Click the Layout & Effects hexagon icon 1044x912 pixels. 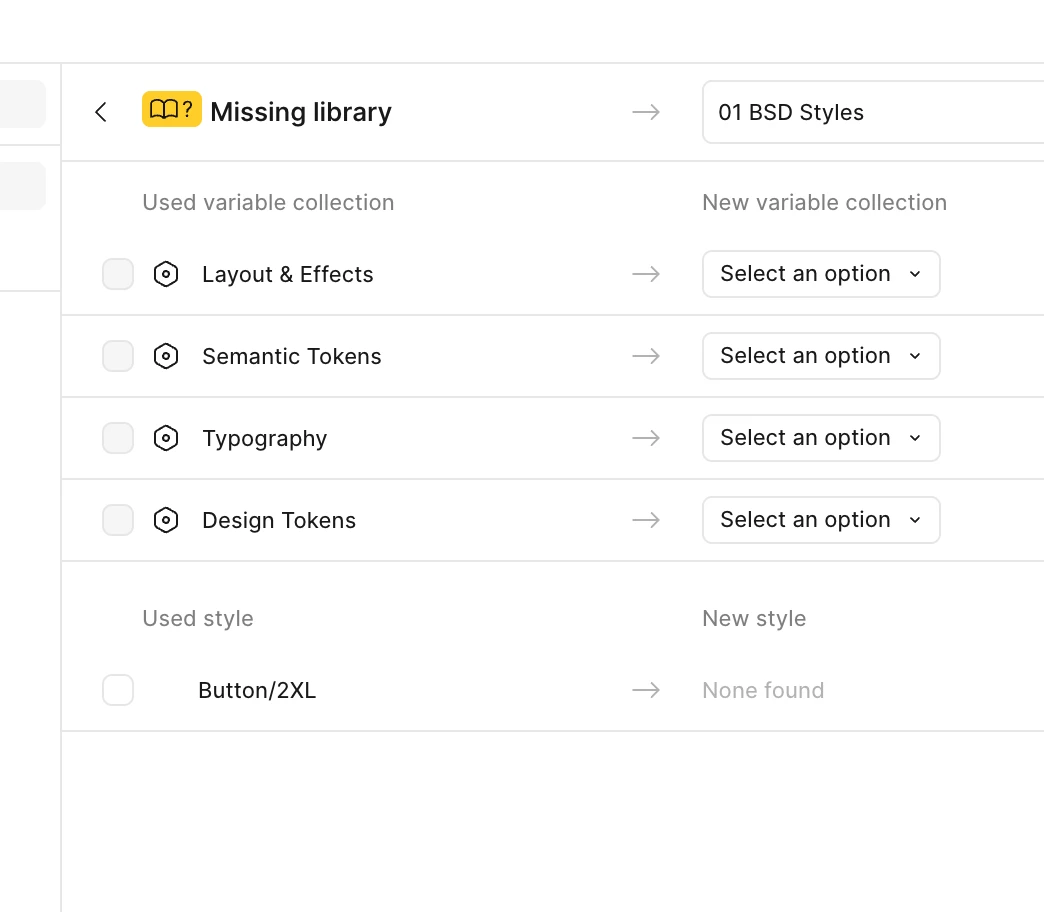pyautogui.click(x=166, y=274)
